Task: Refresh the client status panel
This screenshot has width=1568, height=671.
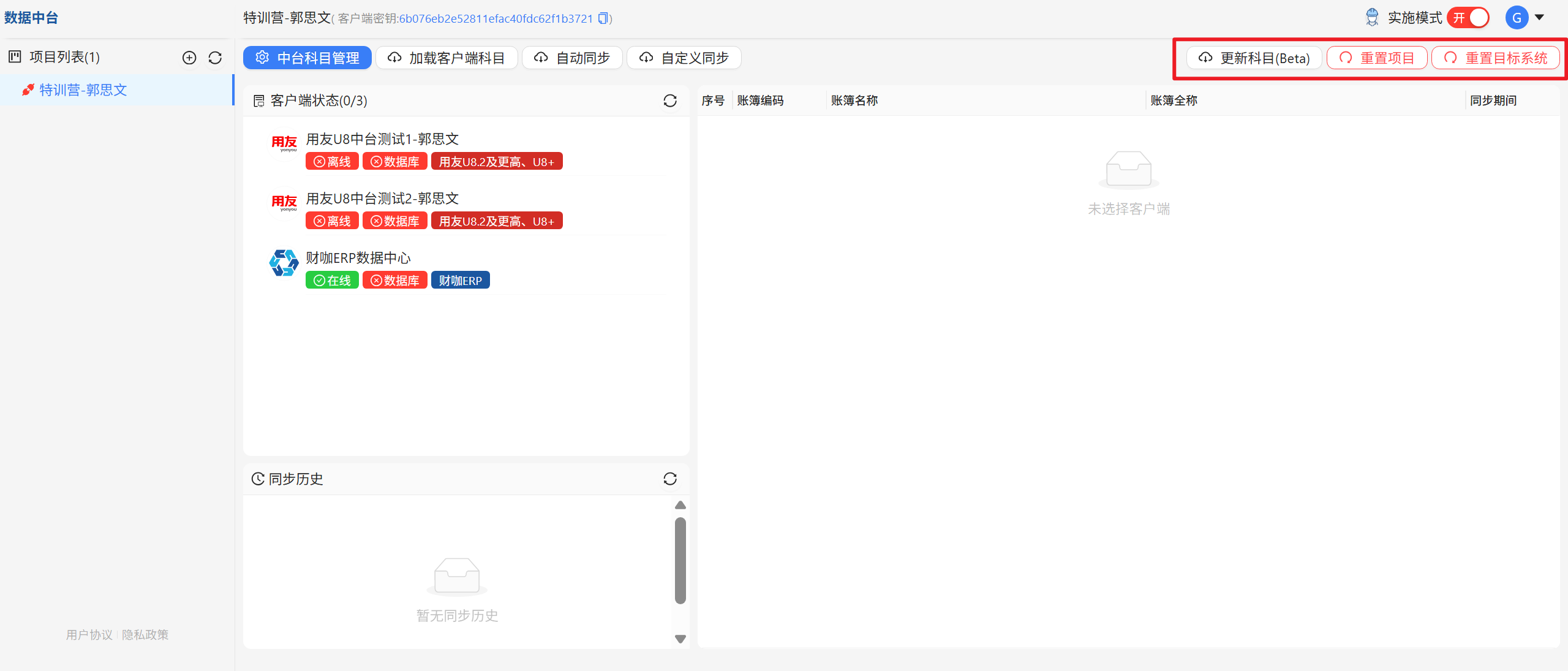Action: [x=670, y=100]
